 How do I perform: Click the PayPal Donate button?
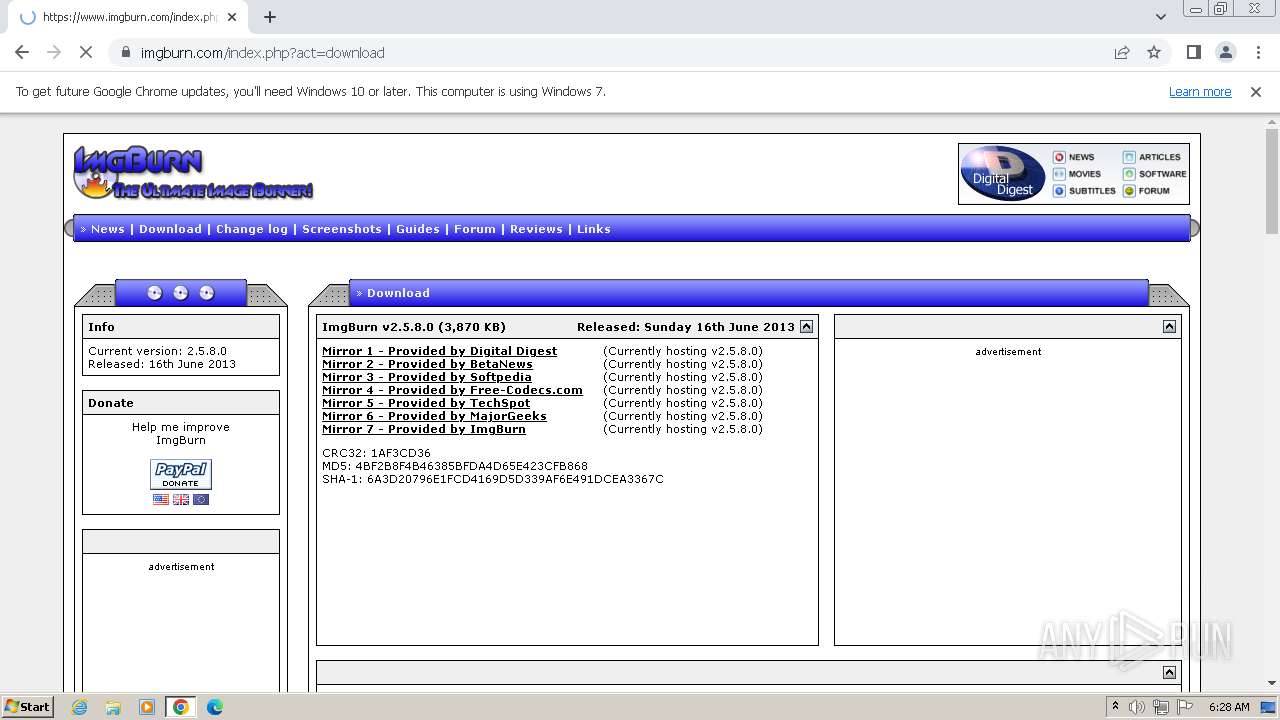tap(181, 474)
